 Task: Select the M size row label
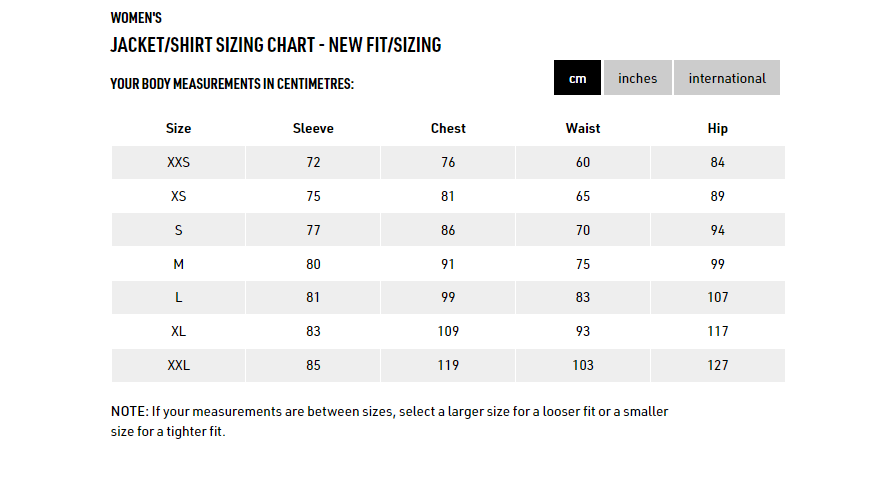178,264
